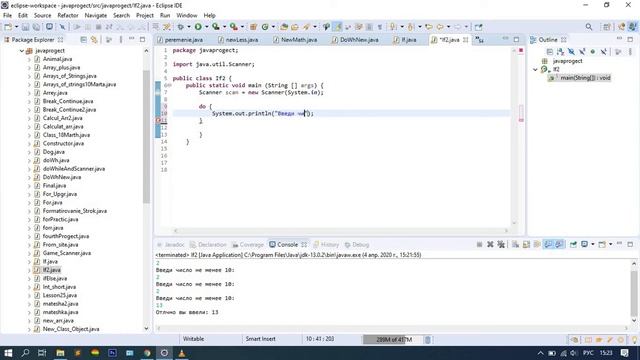Open the Refactor menu
Viewport: 640px width, 360px height.
coord(68,16)
